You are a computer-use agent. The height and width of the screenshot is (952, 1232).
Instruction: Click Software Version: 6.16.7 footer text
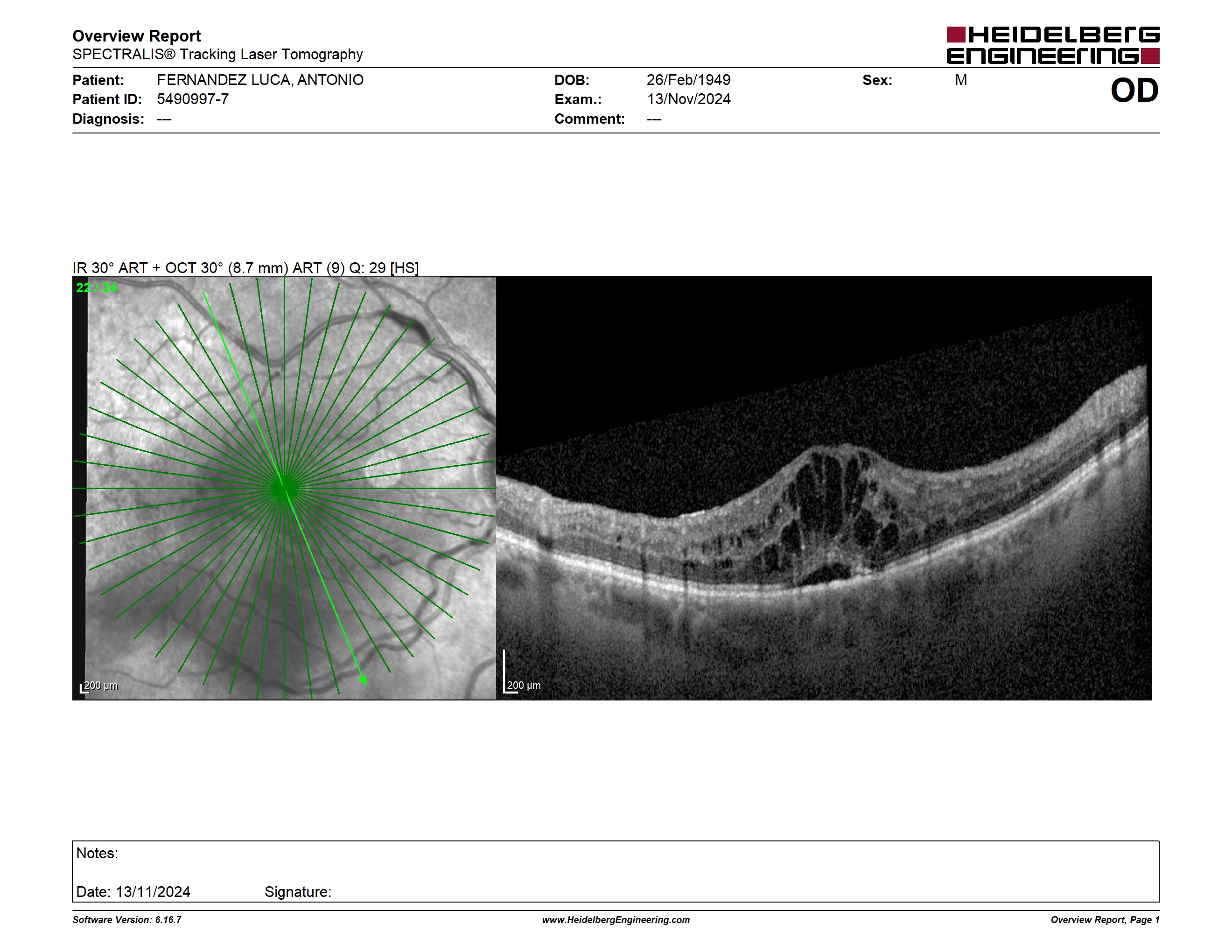(127, 920)
